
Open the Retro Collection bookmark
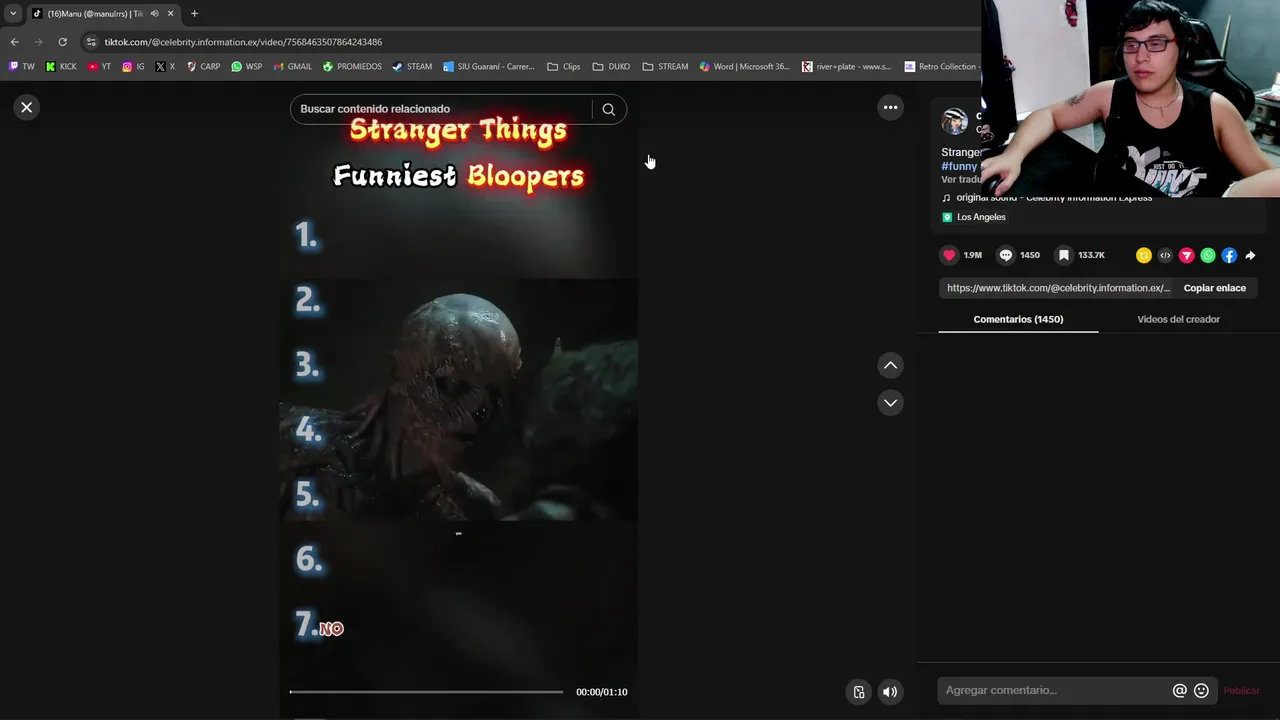click(x=941, y=67)
